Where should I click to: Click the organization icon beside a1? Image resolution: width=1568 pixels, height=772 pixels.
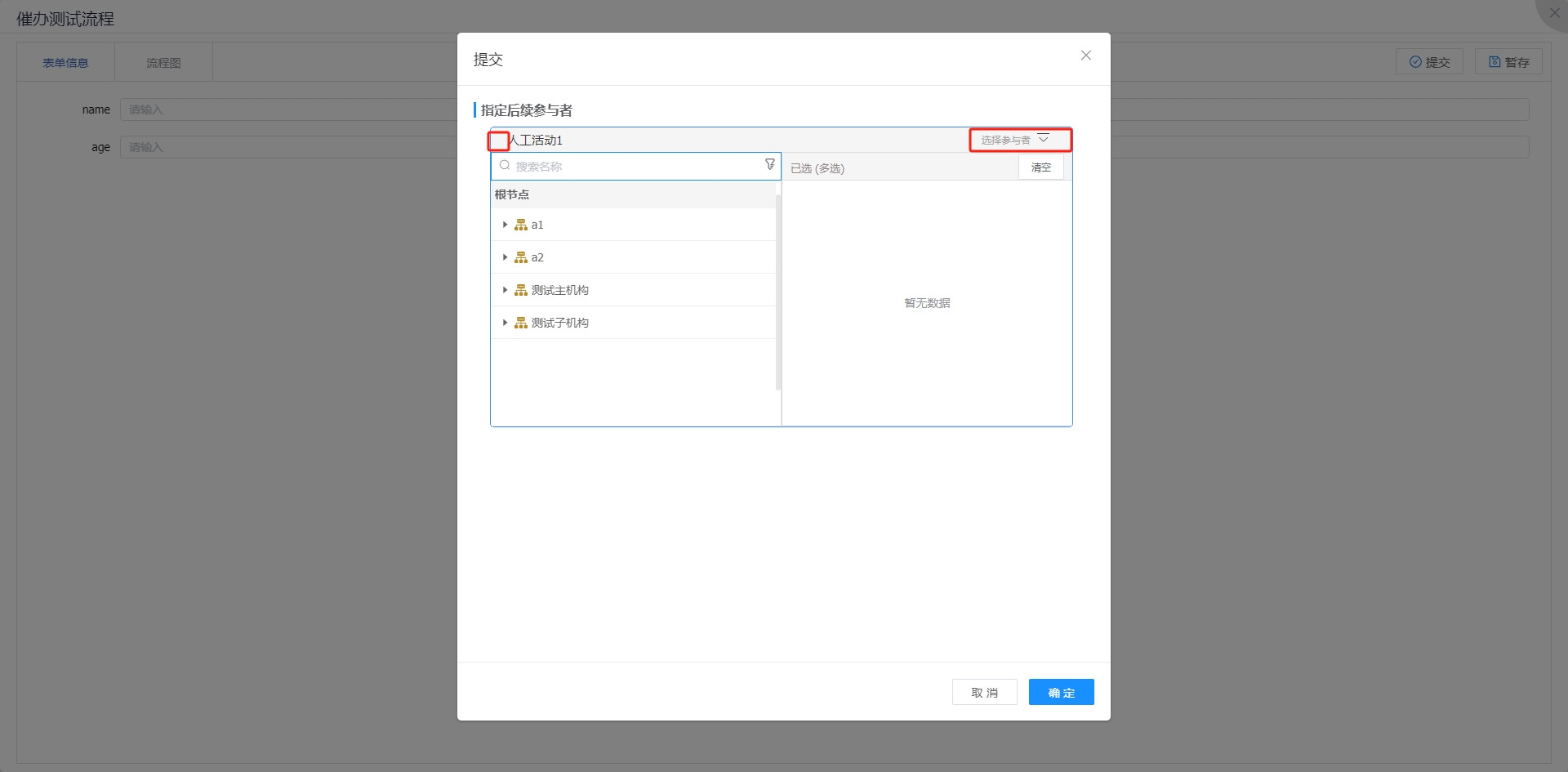click(x=520, y=225)
